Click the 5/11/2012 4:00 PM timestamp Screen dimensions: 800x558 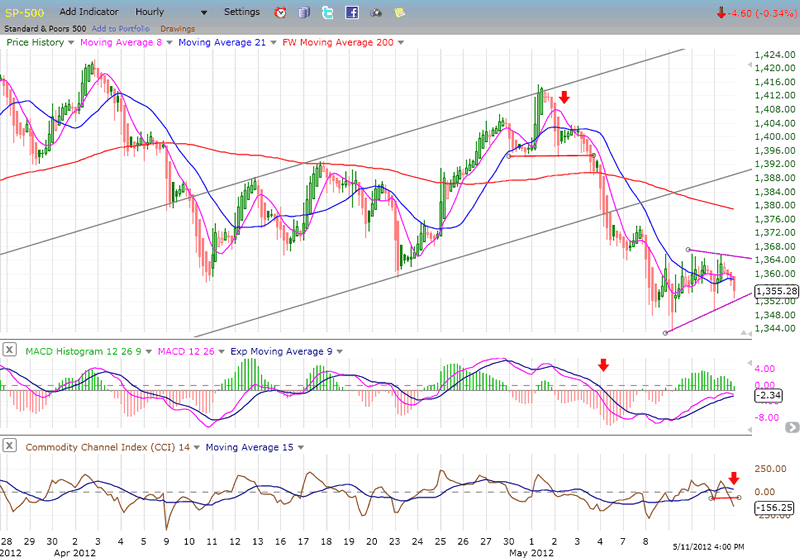click(708, 547)
